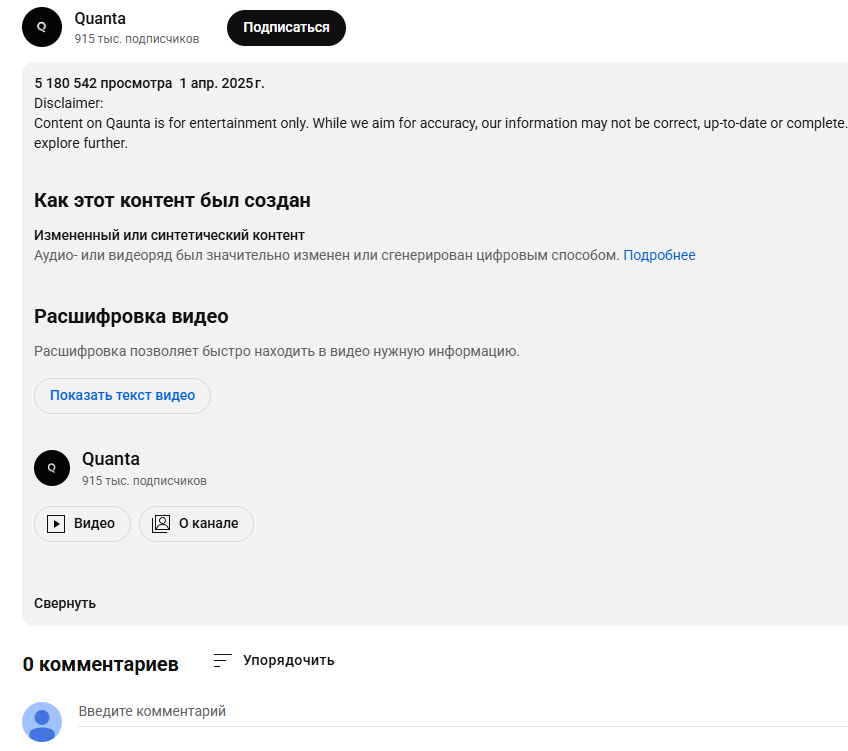
Task: Collapse the description with Свернуть
Action: coord(65,603)
